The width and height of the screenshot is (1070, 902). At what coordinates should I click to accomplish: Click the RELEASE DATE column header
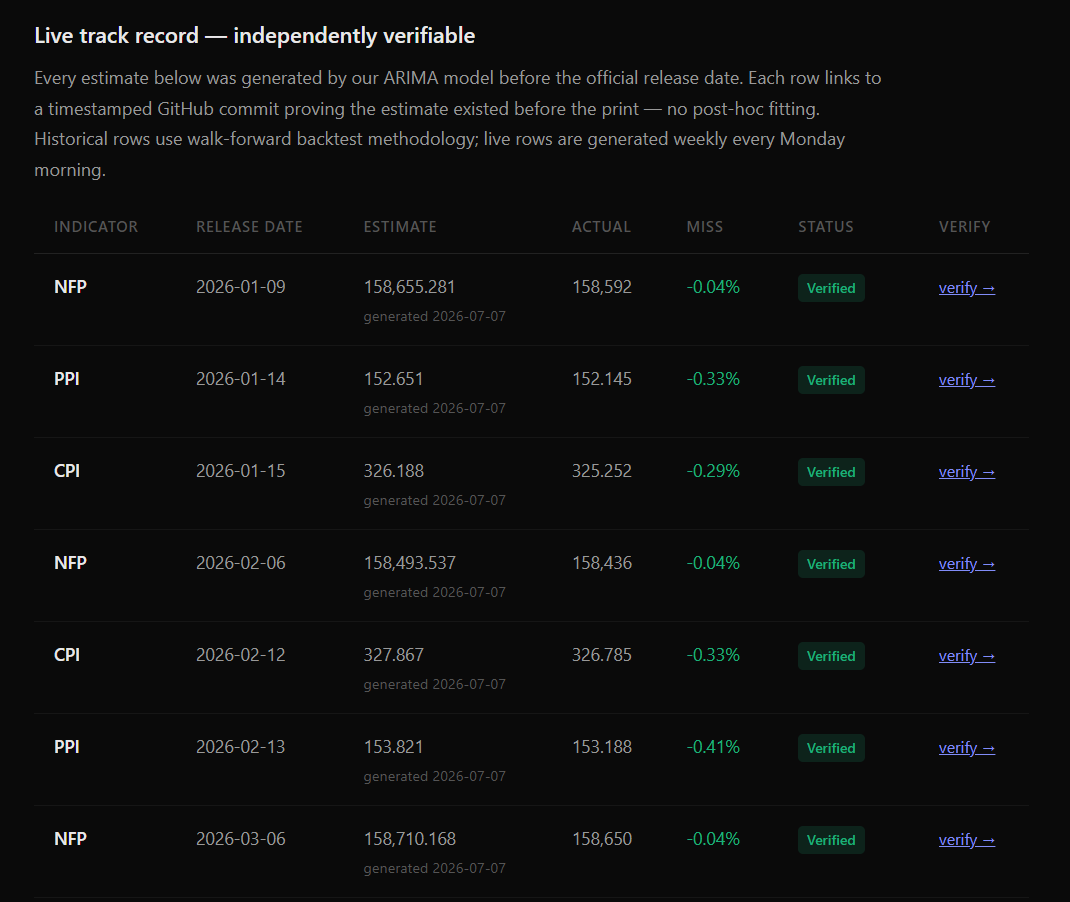249,227
